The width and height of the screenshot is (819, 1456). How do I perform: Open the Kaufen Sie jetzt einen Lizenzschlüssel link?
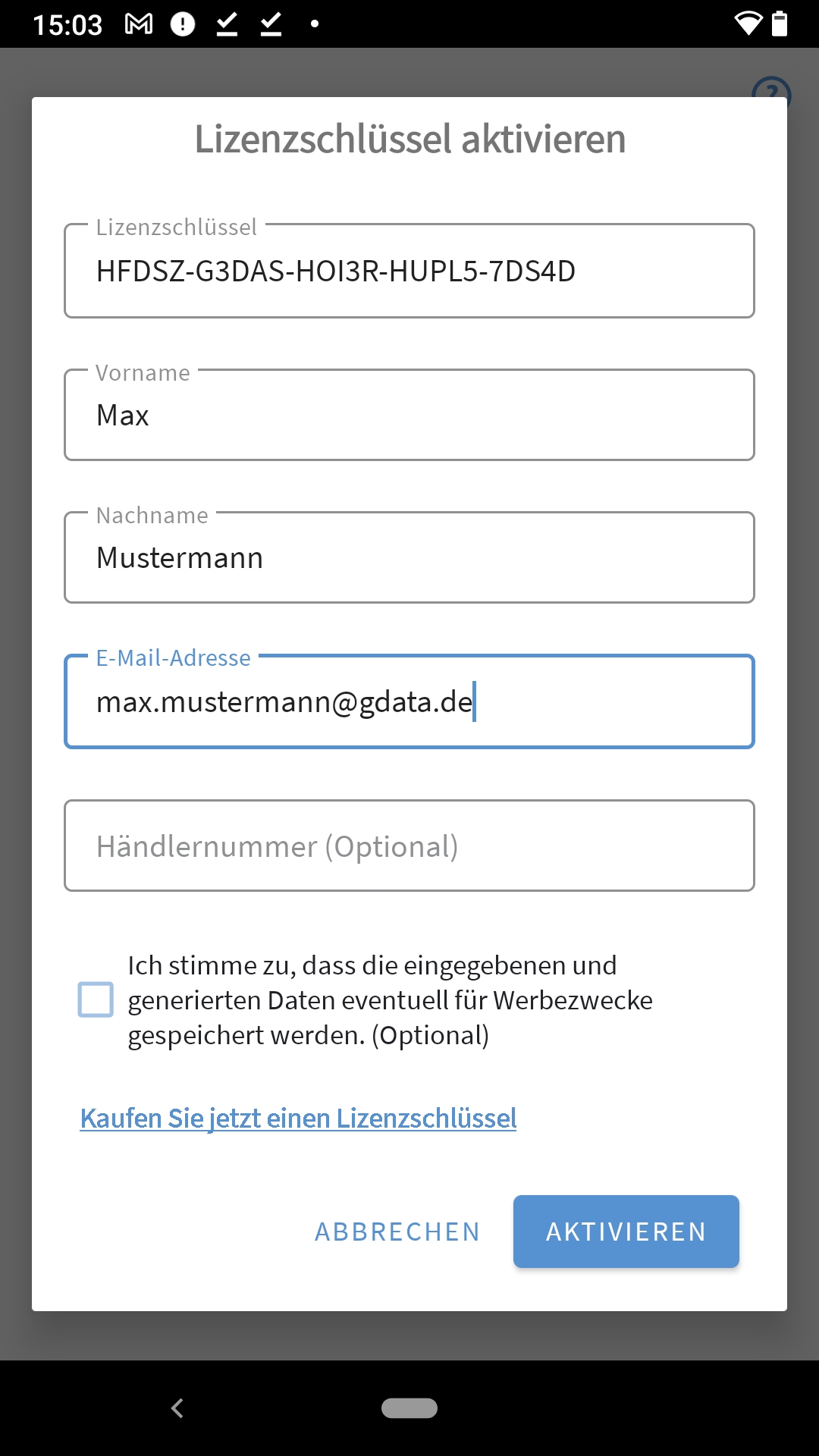pos(299,1118)
